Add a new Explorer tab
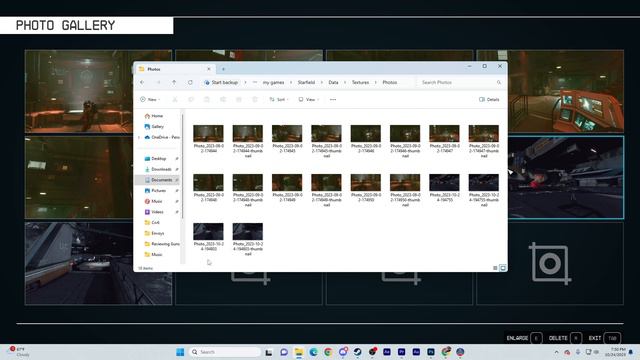 point(223,69)
